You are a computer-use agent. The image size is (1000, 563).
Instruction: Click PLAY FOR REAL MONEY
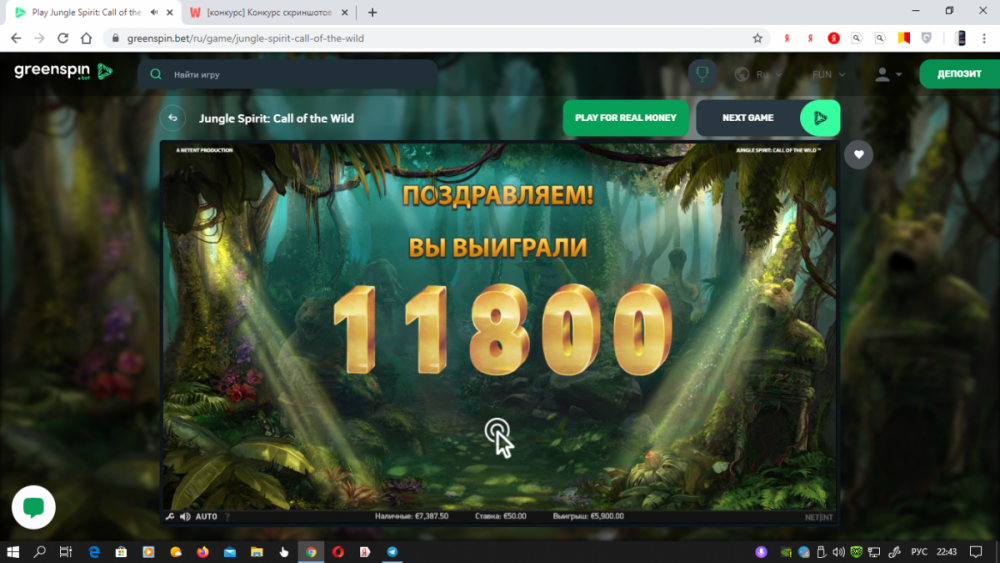click(625, 118)
